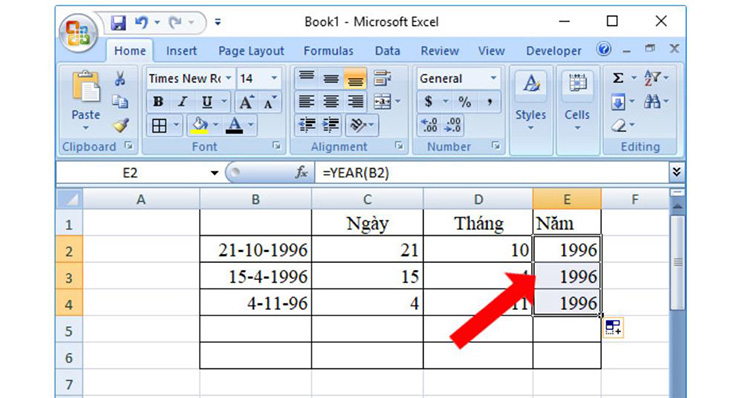The image size is (750, 398).
Task: Open font size dropdown
Action: click(274, 78)
